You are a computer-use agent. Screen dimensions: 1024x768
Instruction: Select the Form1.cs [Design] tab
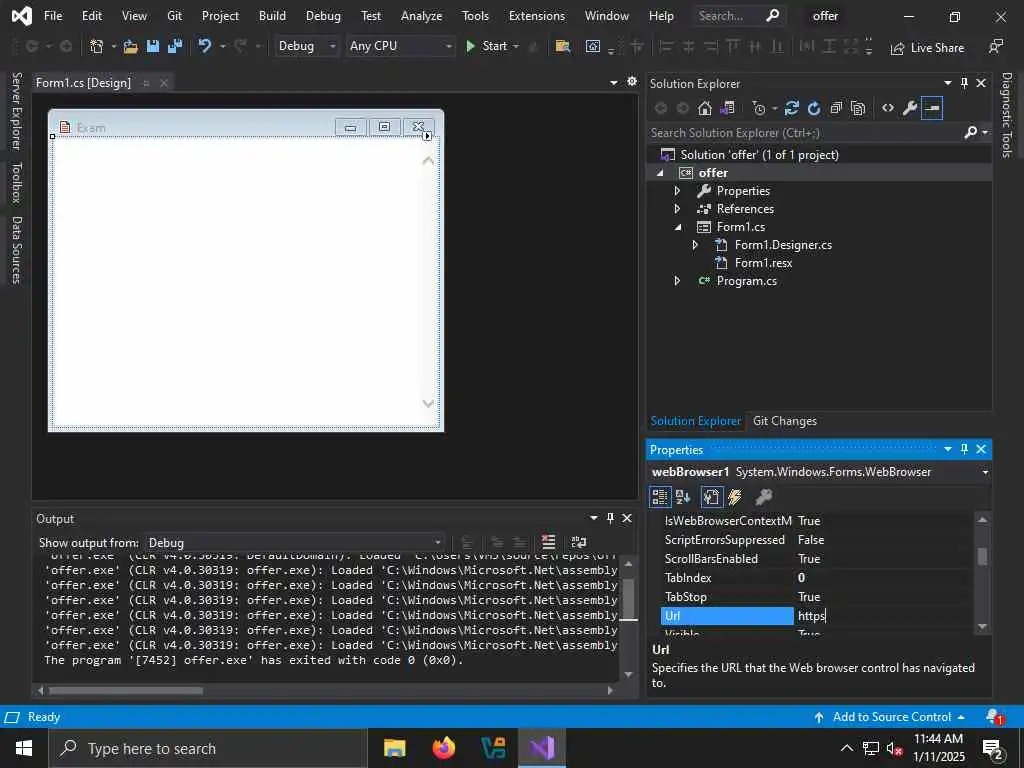click(x=83, y=83)
